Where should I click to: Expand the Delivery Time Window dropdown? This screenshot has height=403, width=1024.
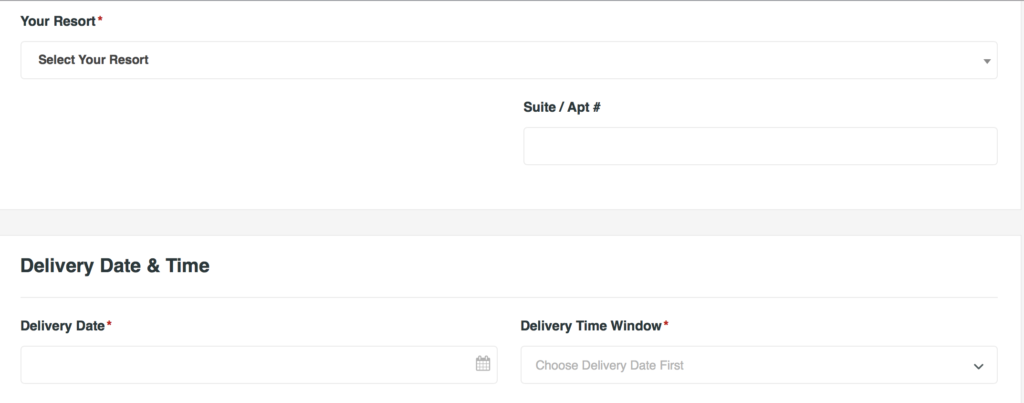coord(758,365)
